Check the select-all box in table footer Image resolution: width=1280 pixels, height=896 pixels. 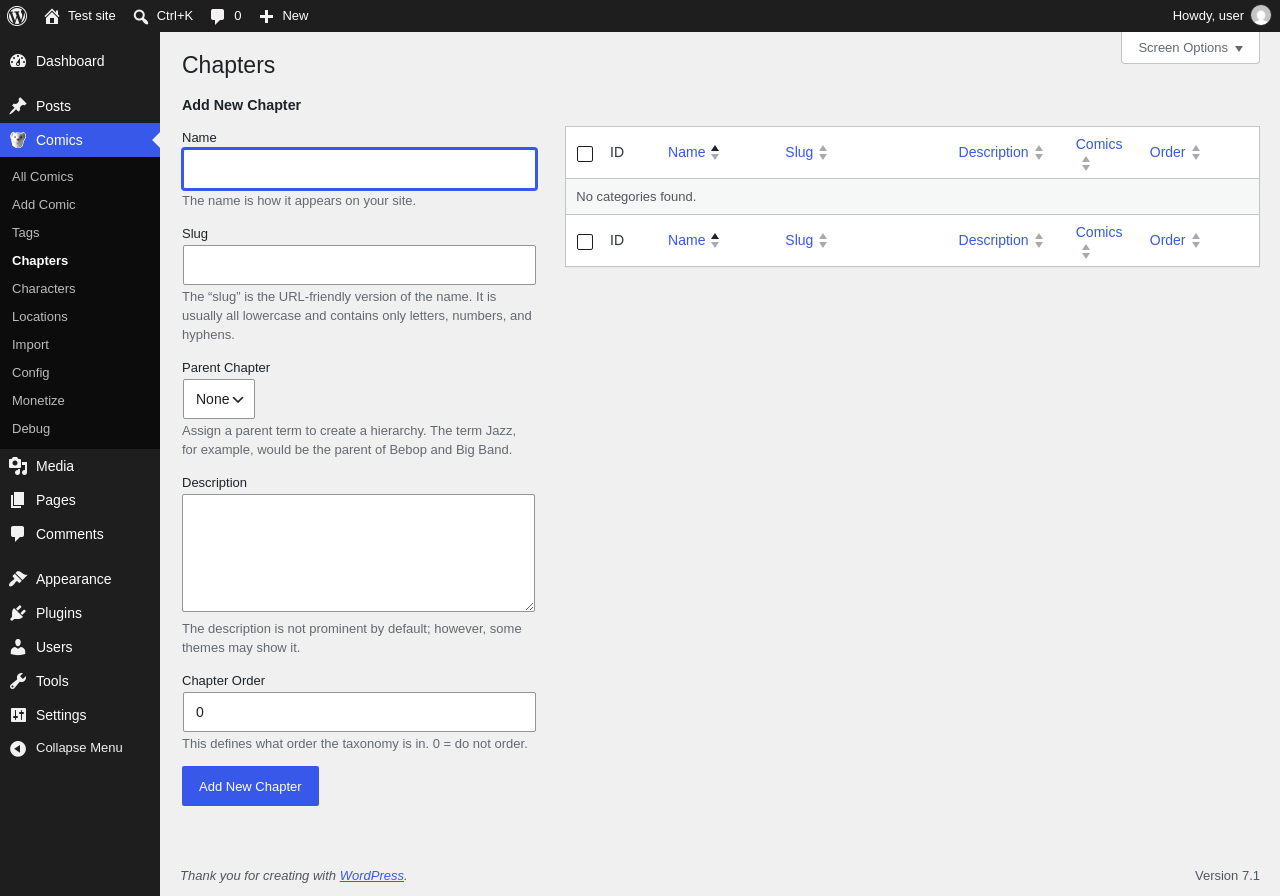585,242
